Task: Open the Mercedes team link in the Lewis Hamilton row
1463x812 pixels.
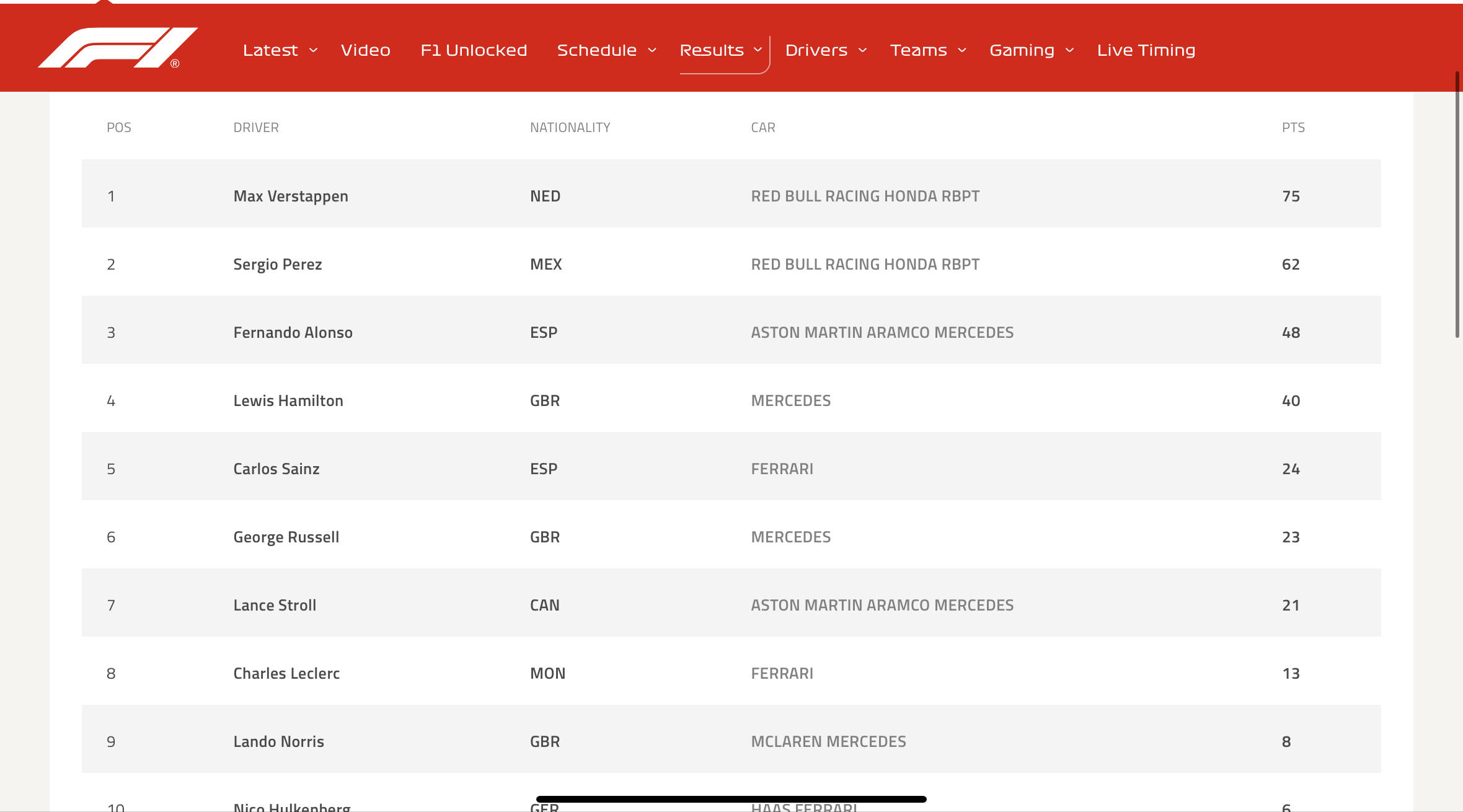Action: coord(790,401)
